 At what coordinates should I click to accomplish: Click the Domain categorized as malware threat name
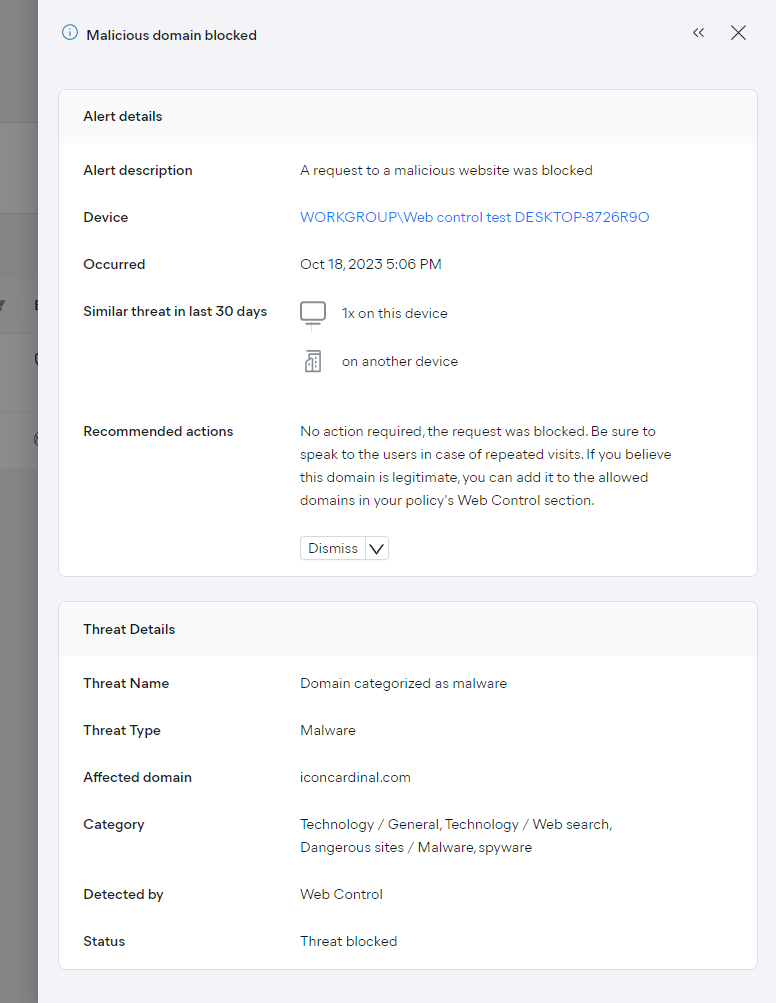coord(403,683)
